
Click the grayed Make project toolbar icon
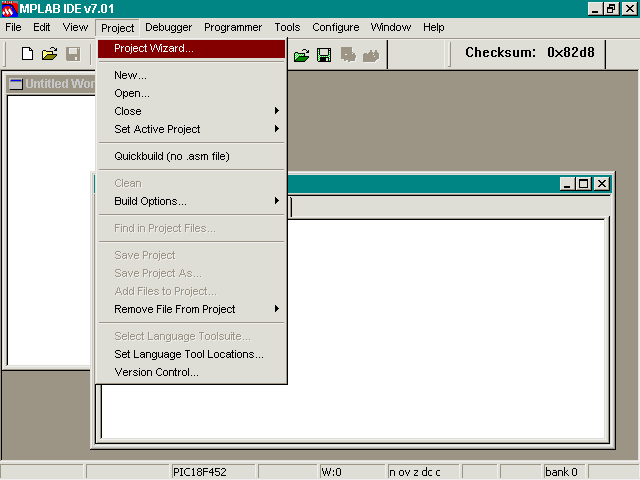coord(371,56)
